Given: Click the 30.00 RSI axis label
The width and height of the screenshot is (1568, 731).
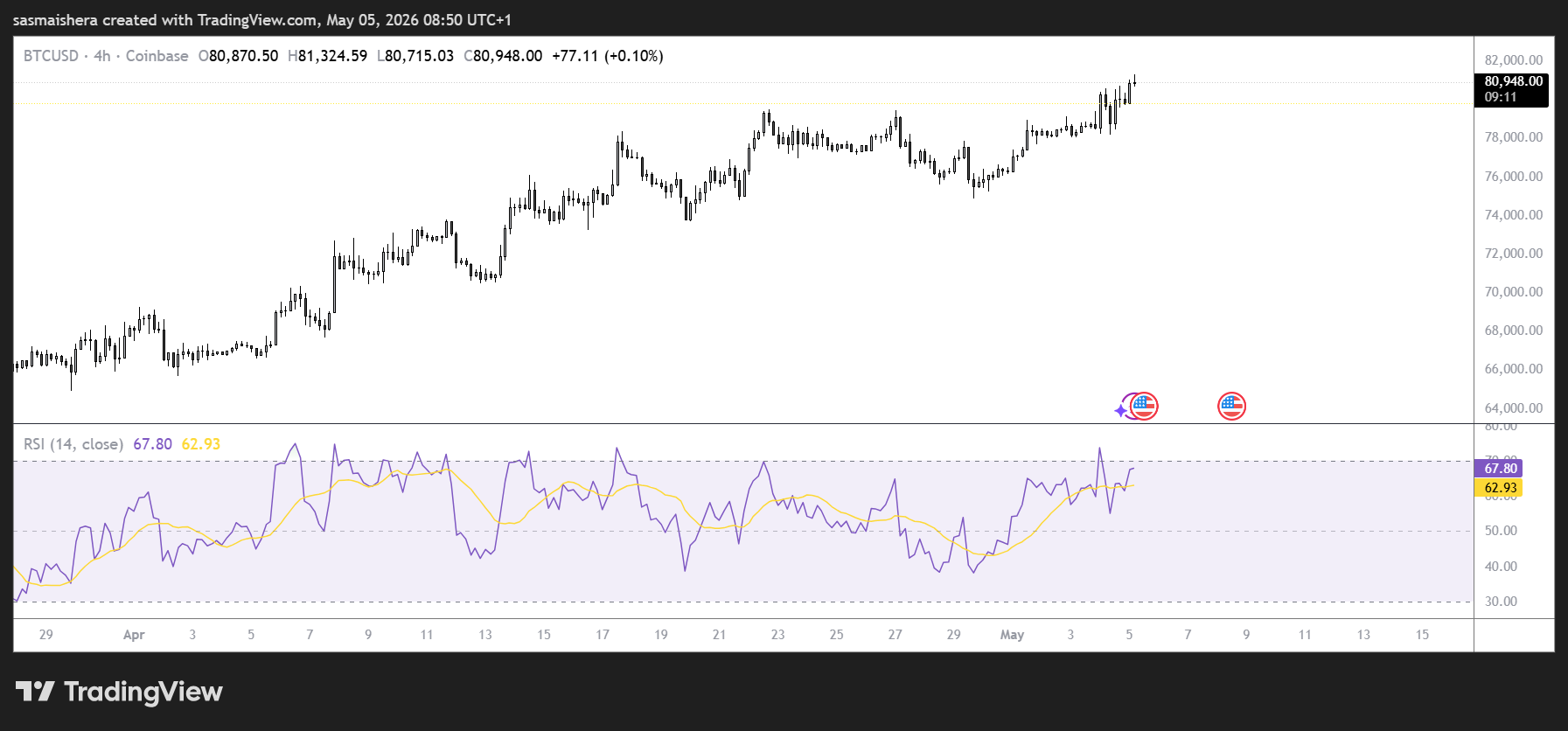Looking at the screenshot, I should pyautogui.click(x=1501, y=602).
